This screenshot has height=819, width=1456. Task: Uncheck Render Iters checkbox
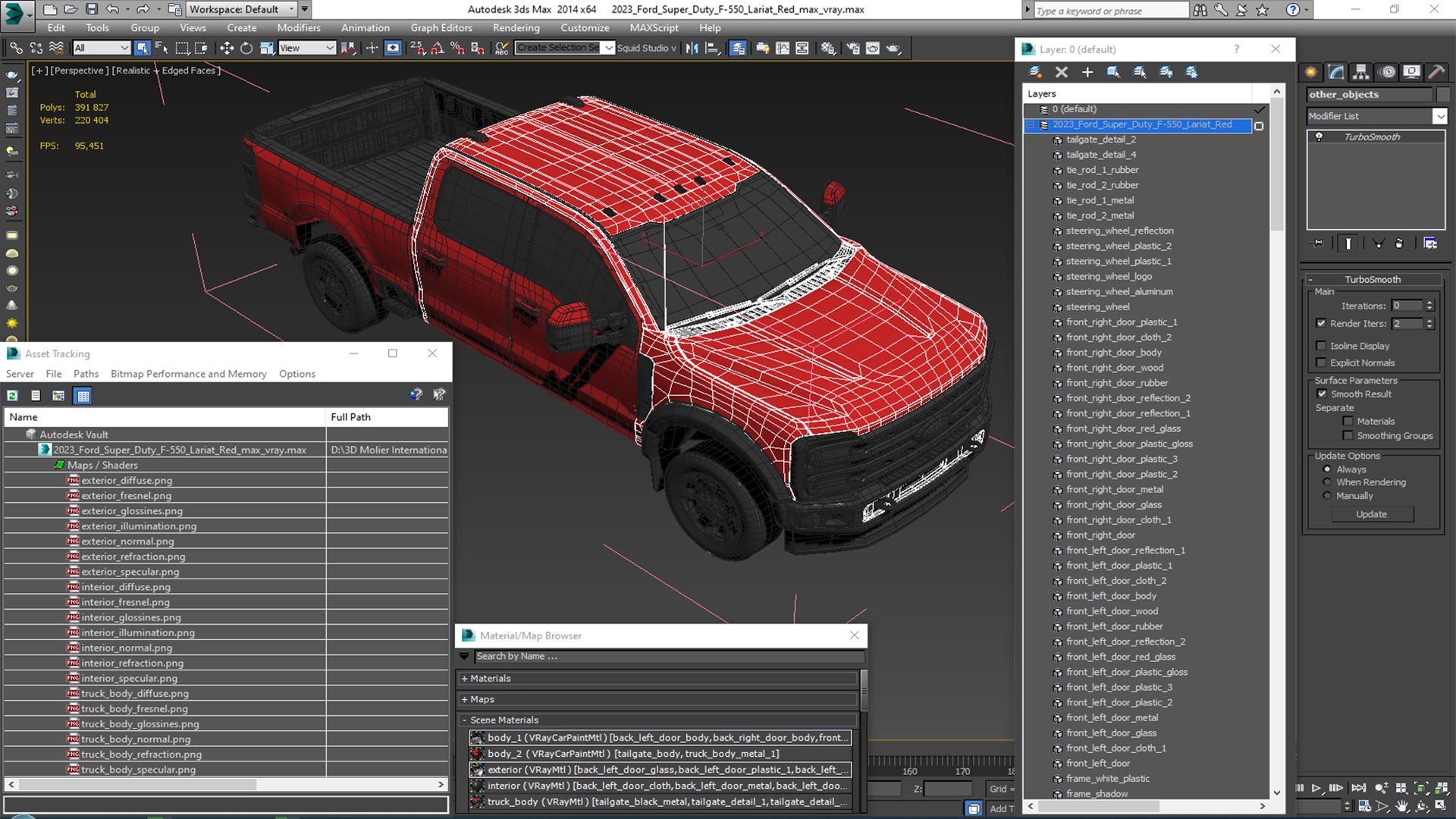[1321, 323]
